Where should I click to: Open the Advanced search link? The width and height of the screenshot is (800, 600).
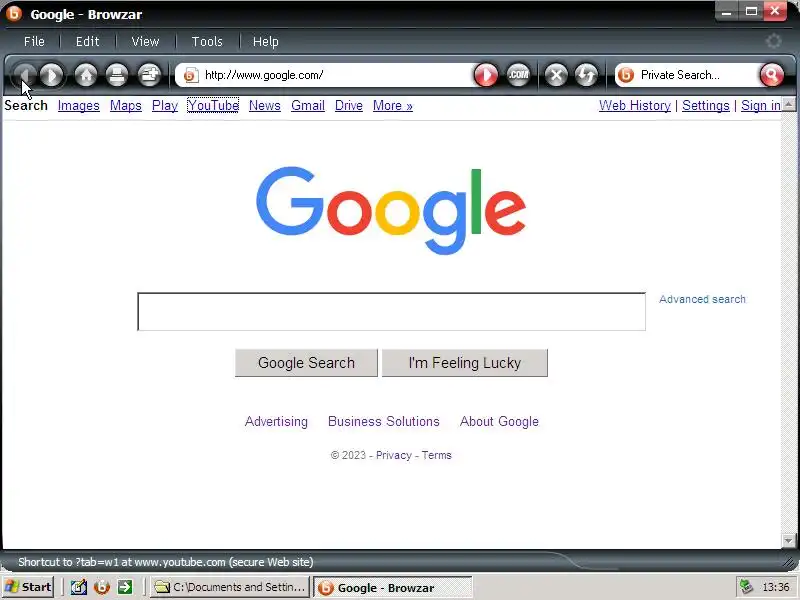click(x=702, y=299)
